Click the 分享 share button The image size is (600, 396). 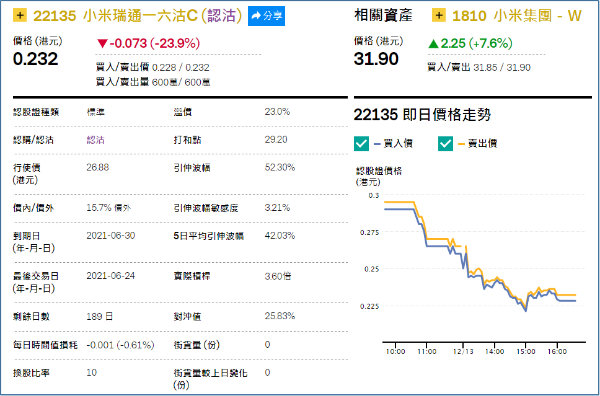[x=266, y=16]
